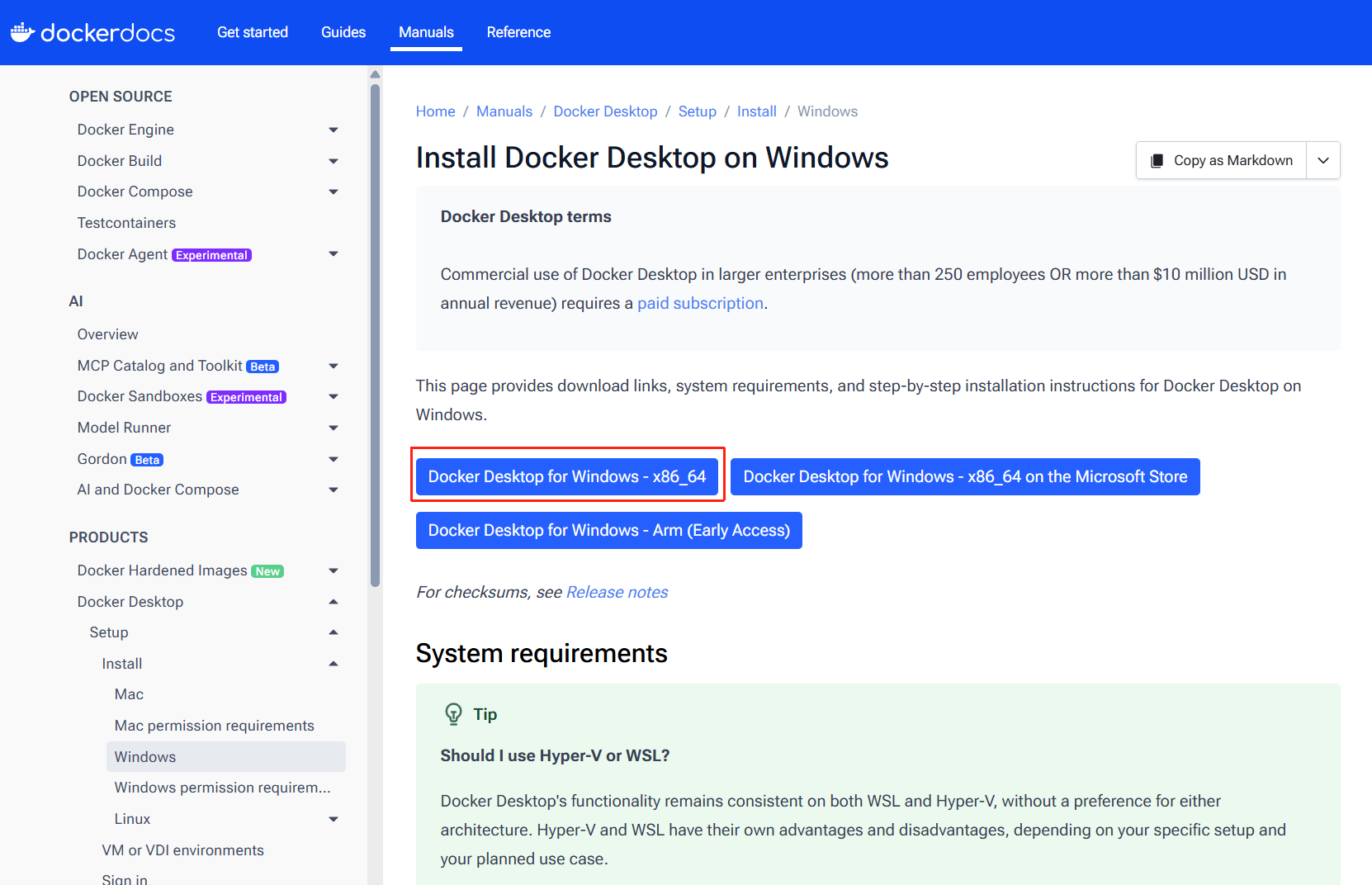The height and width of the screenshot is (885, 1372).
Task: Open x86_64 on the Microsoft Store button
Action: [965, 476]
